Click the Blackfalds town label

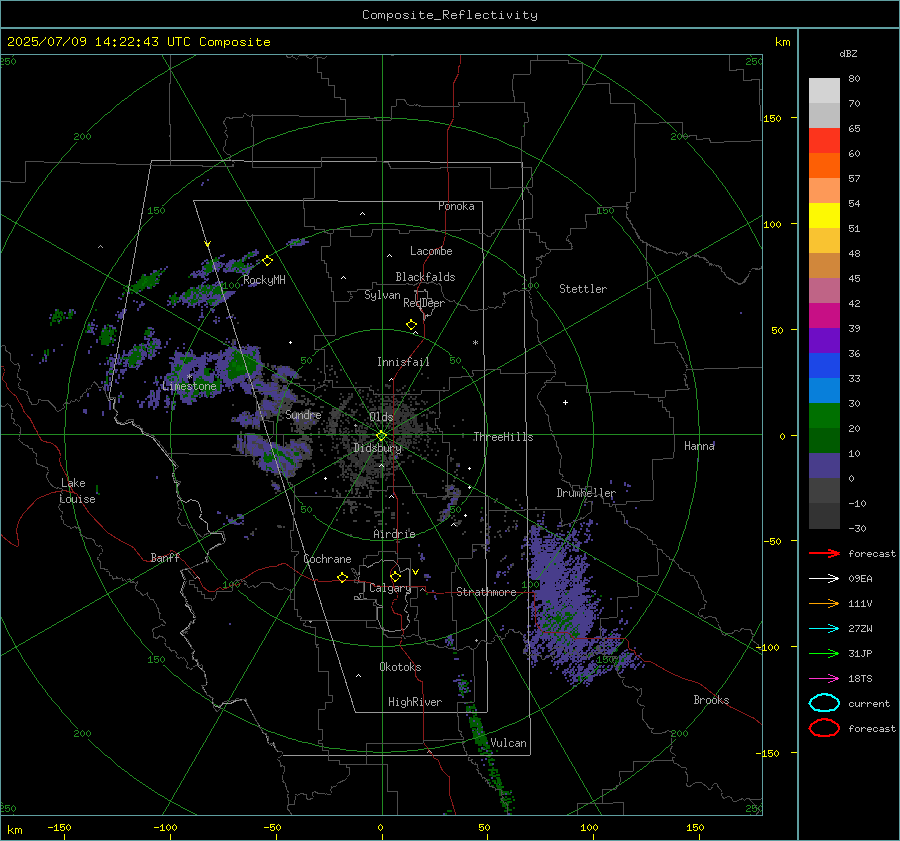point(425,277)
